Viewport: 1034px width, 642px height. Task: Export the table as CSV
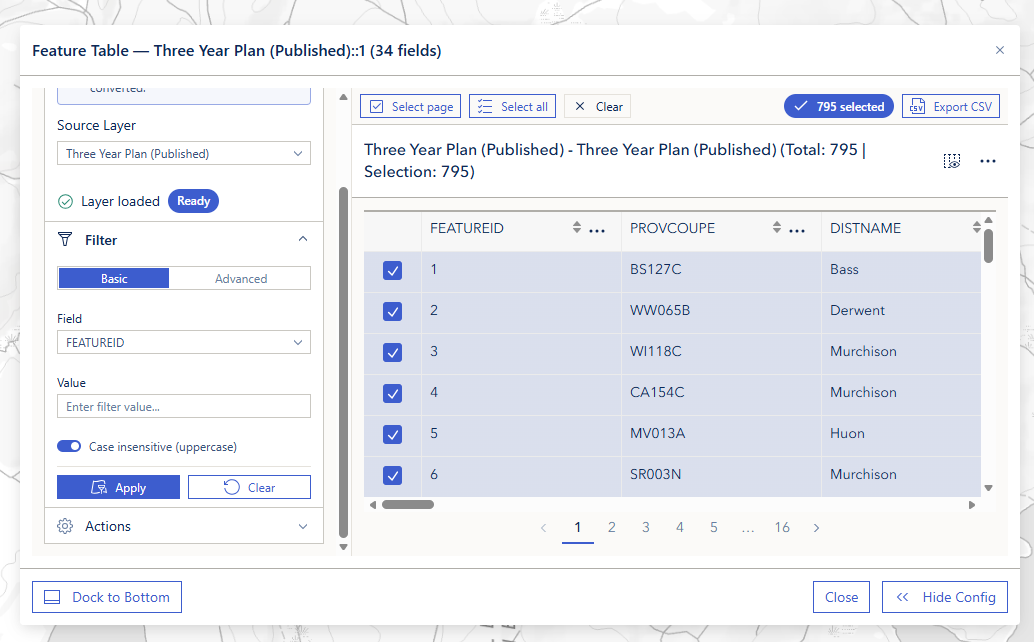pos(951,106)
